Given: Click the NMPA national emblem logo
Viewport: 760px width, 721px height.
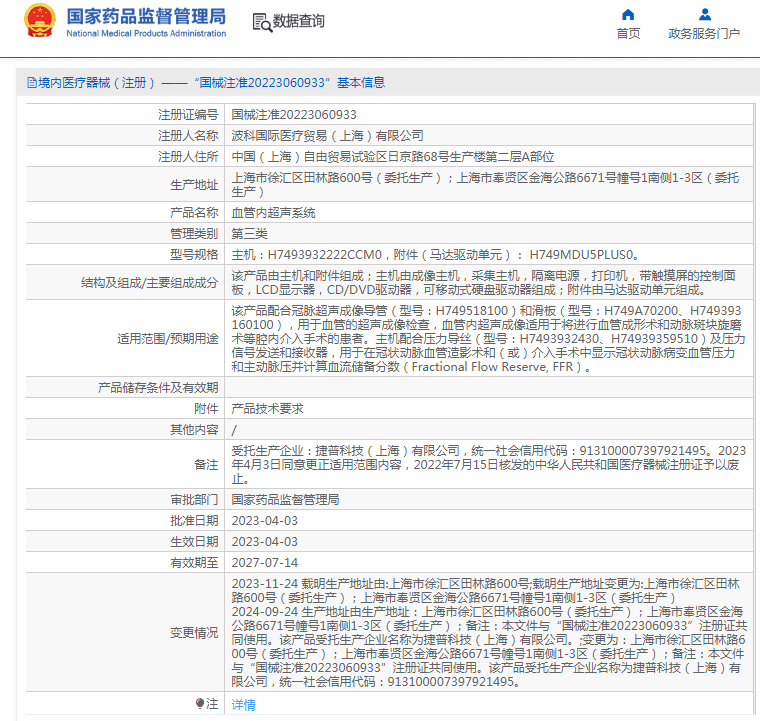Looking at the screenshot, I should (40, 21).
